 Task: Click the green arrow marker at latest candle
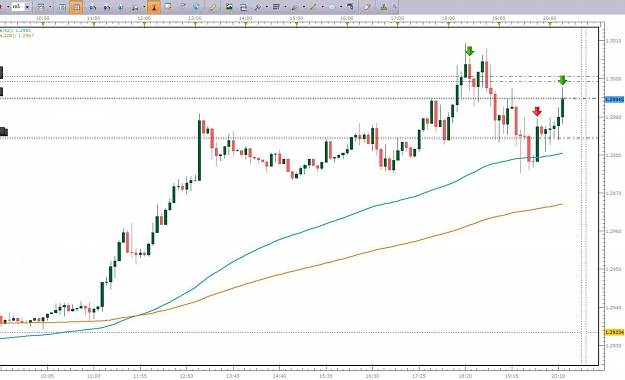click(x=562, y=80)
